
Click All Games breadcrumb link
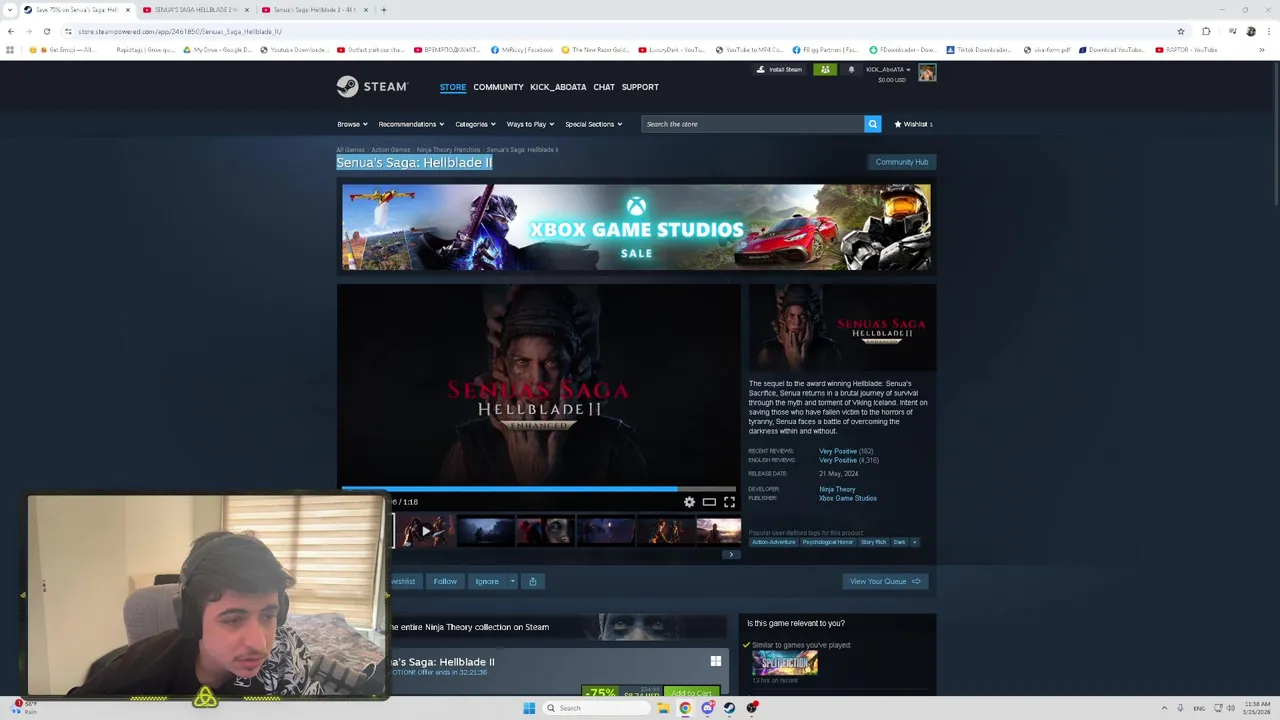pos(350,150)
